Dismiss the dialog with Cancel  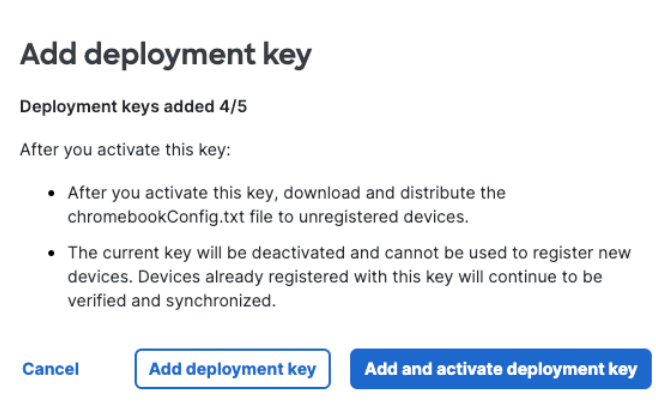pos(51,369)
